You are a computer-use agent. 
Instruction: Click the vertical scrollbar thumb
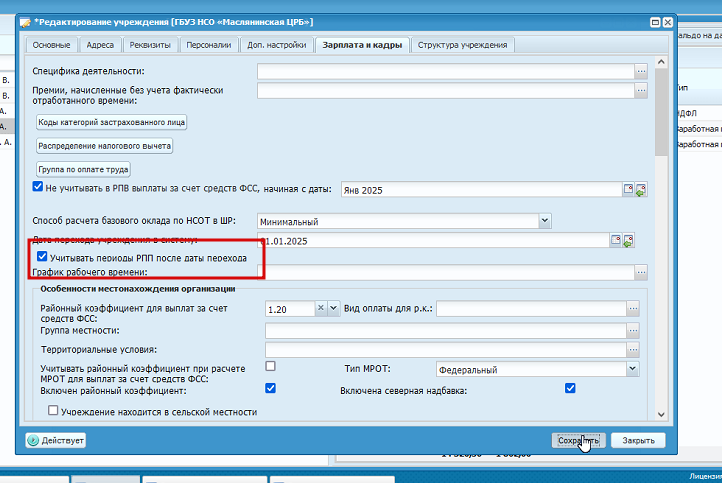pos(661,112)
